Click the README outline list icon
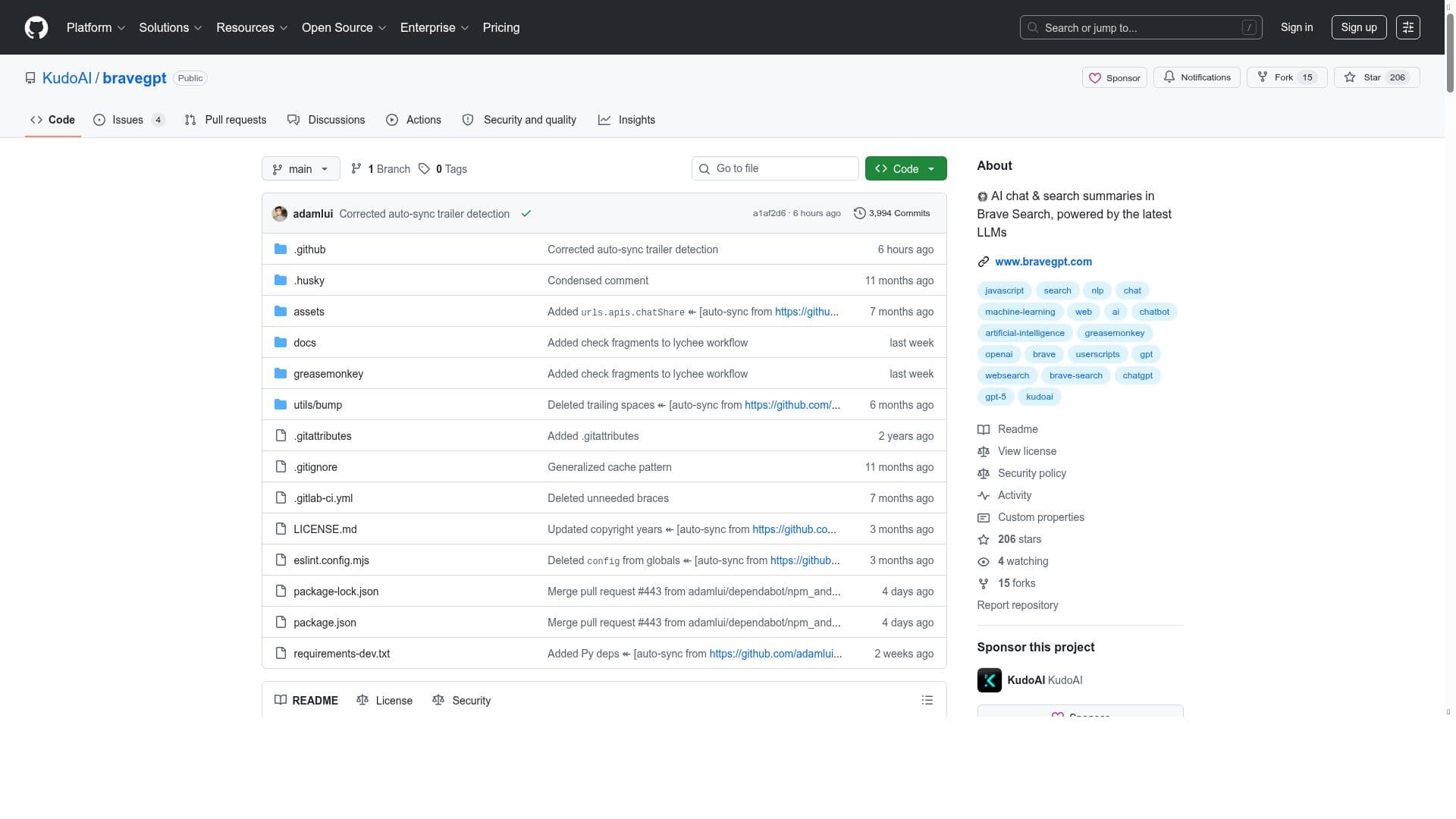Screen dimensions: 1456x819 click(927, 700)
